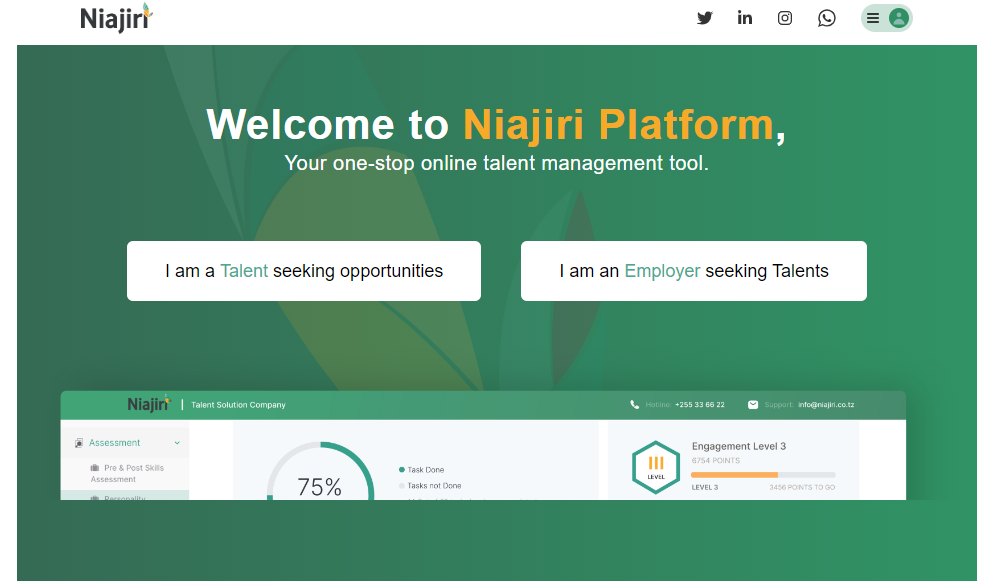Click the user profile avatar icon

(x=899, y=17)
